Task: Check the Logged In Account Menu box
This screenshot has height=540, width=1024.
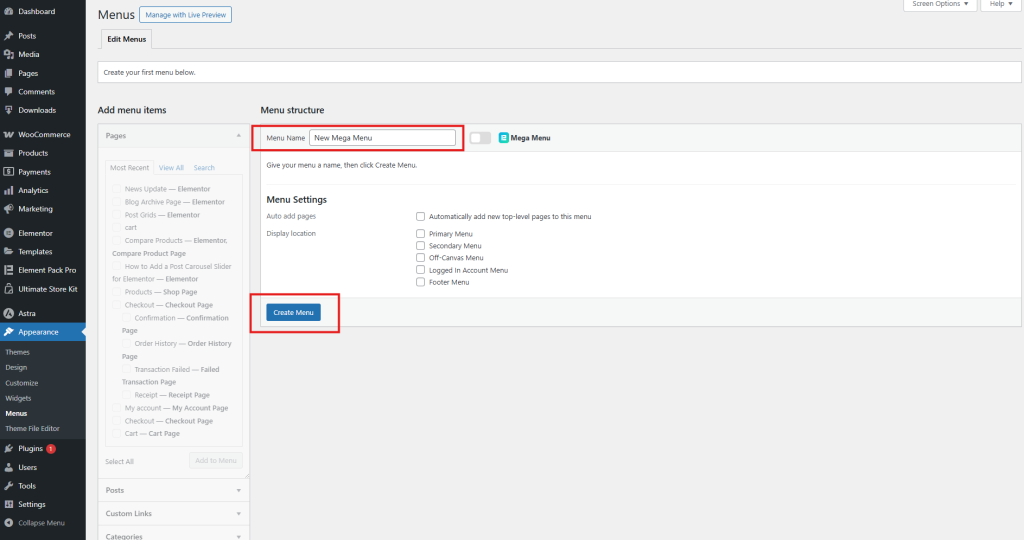Action: (x=421, y=270)
